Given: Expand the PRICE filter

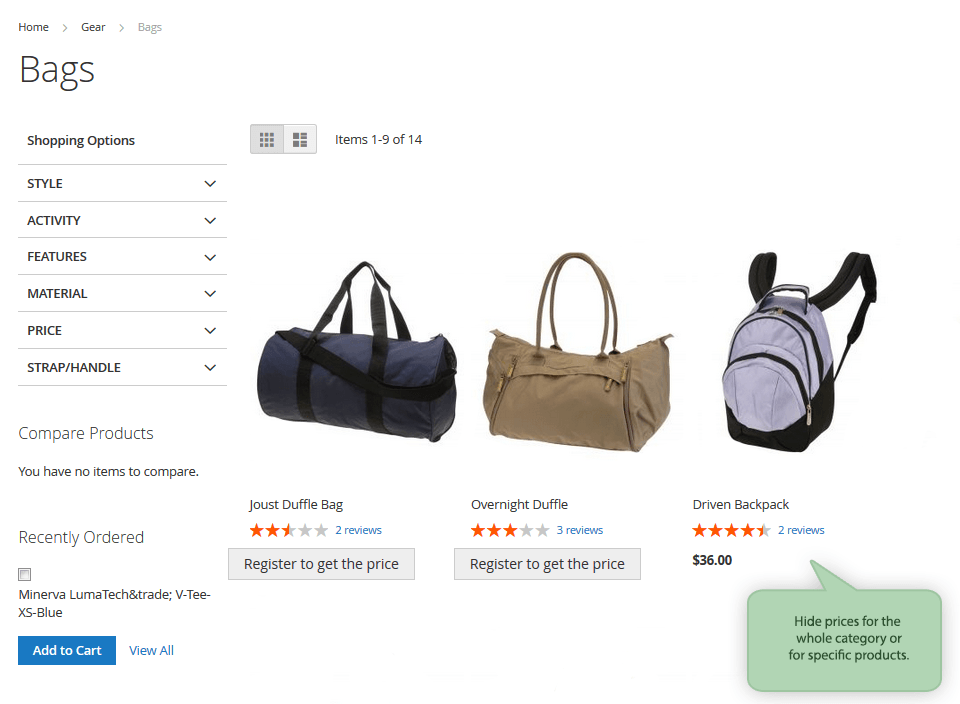Looking at the screenshot, I should 122,331.
